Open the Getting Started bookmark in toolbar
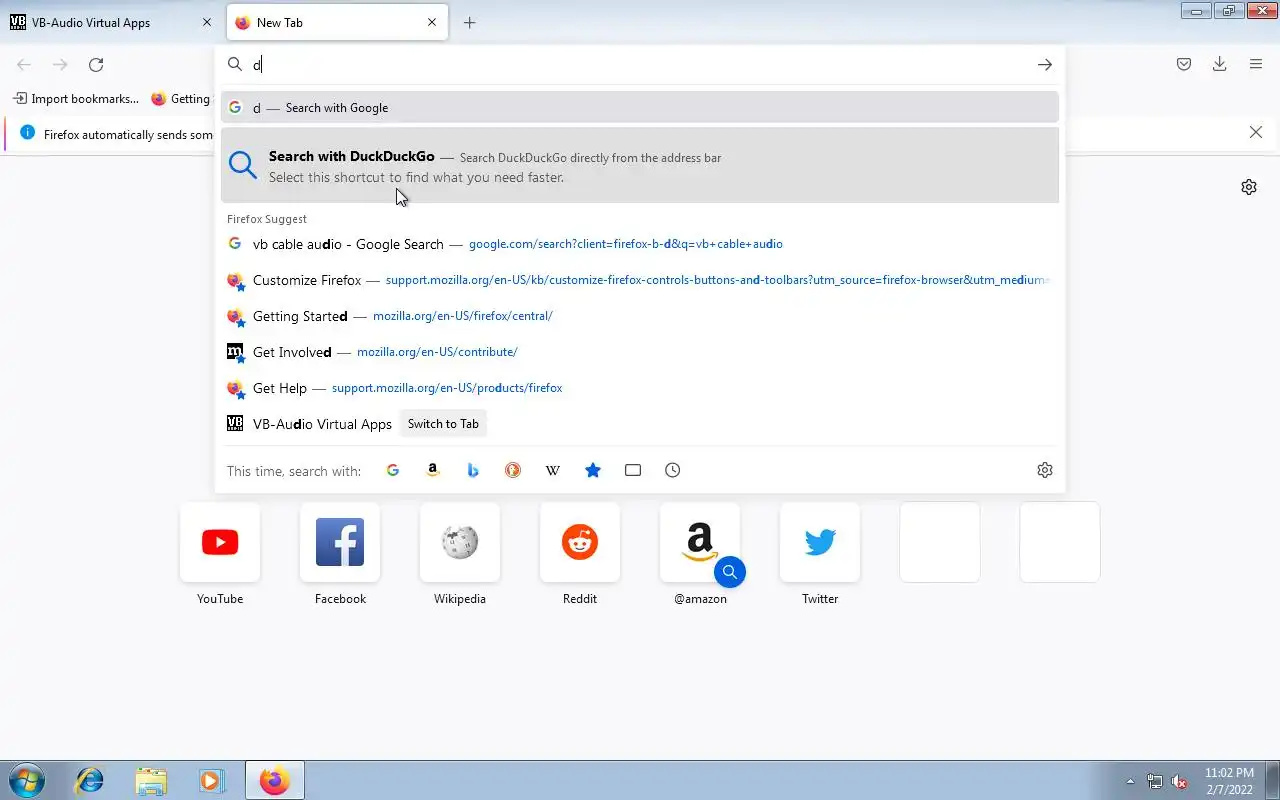 coord(182,99)
